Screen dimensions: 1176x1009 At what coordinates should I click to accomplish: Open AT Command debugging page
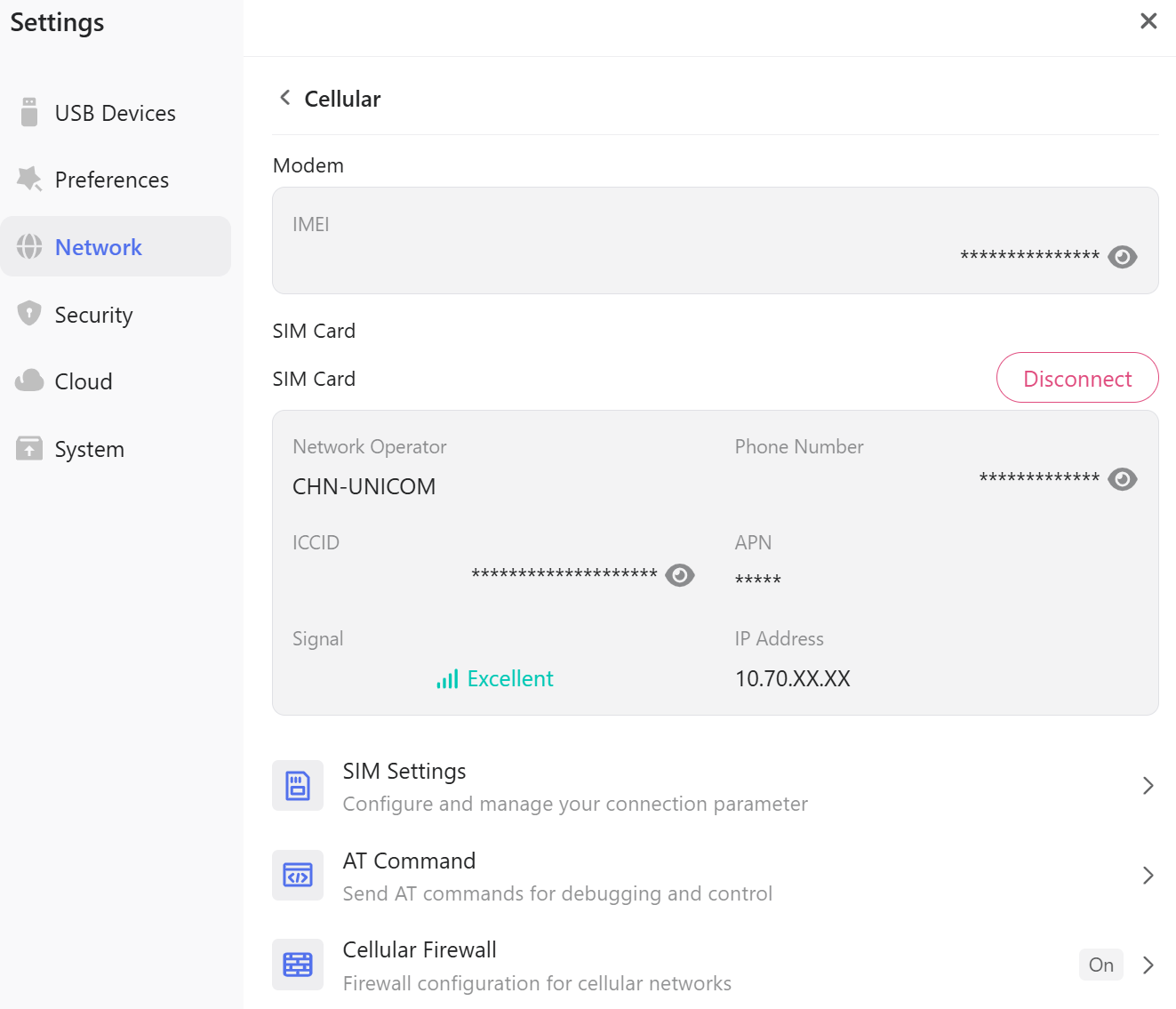point(715,876)
